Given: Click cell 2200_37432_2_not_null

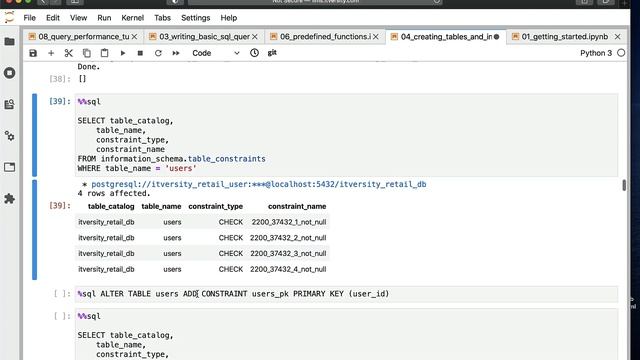Looking at the screenshot, I should coord(288,238).
